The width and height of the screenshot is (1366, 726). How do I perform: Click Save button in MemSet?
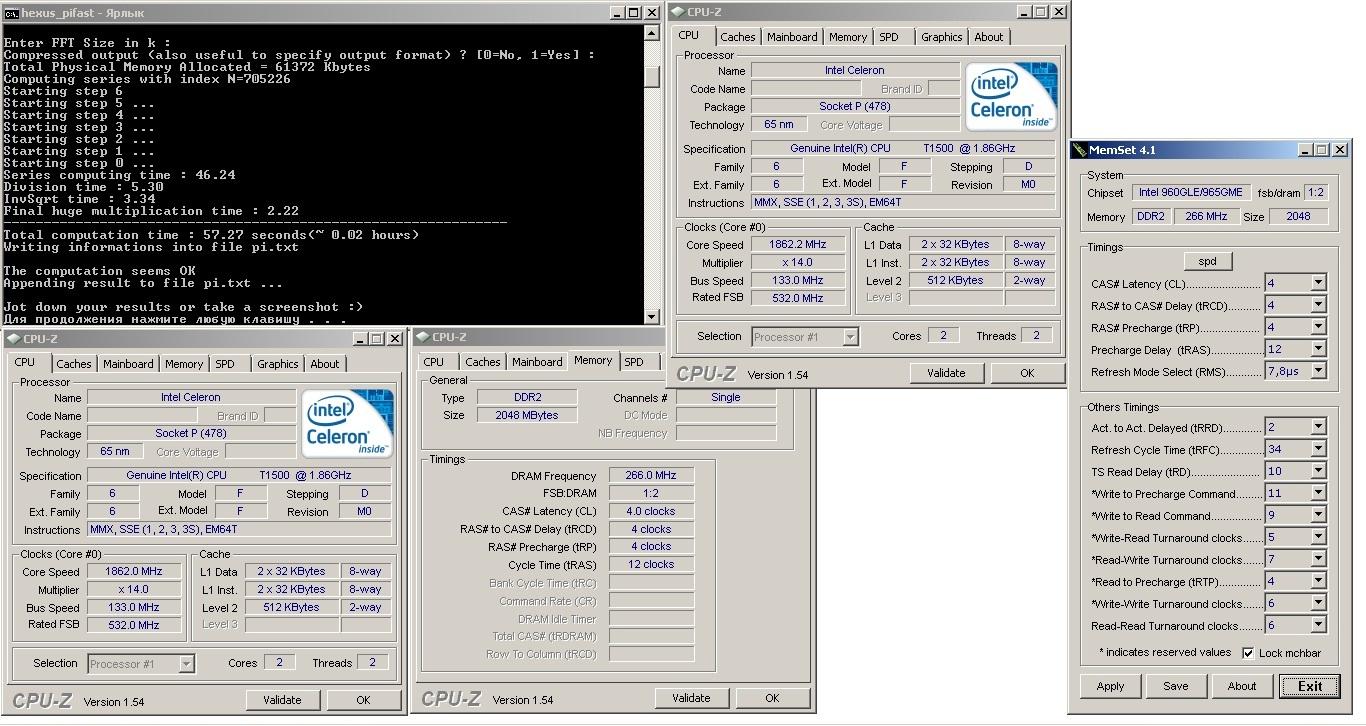[1176, 686]
